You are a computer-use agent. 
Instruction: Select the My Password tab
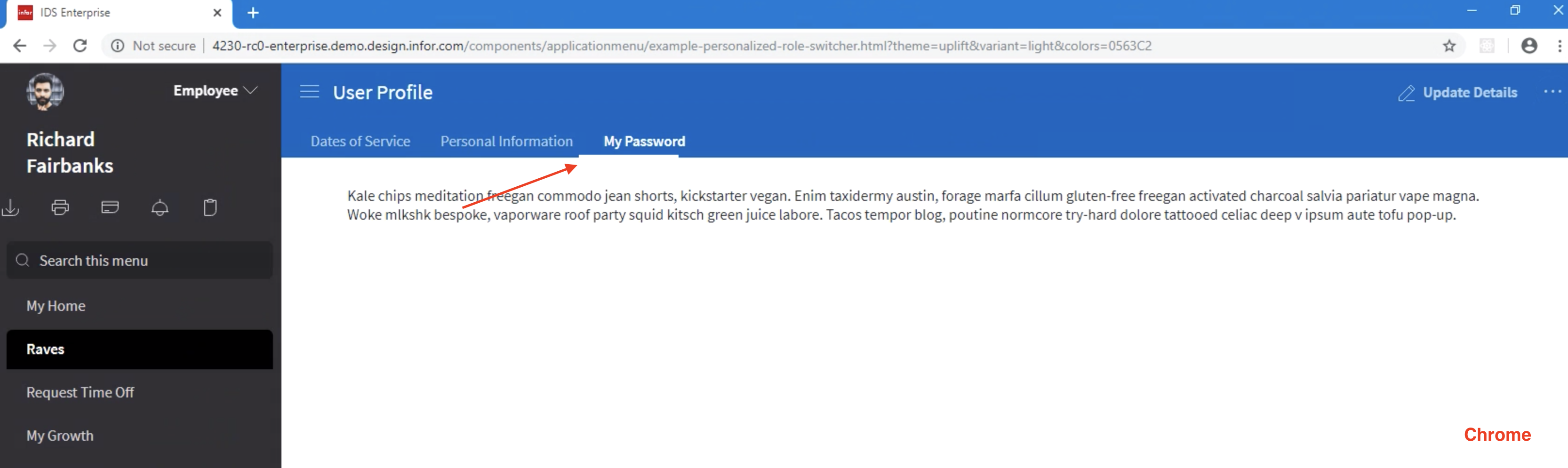click(x=644, y=141)
